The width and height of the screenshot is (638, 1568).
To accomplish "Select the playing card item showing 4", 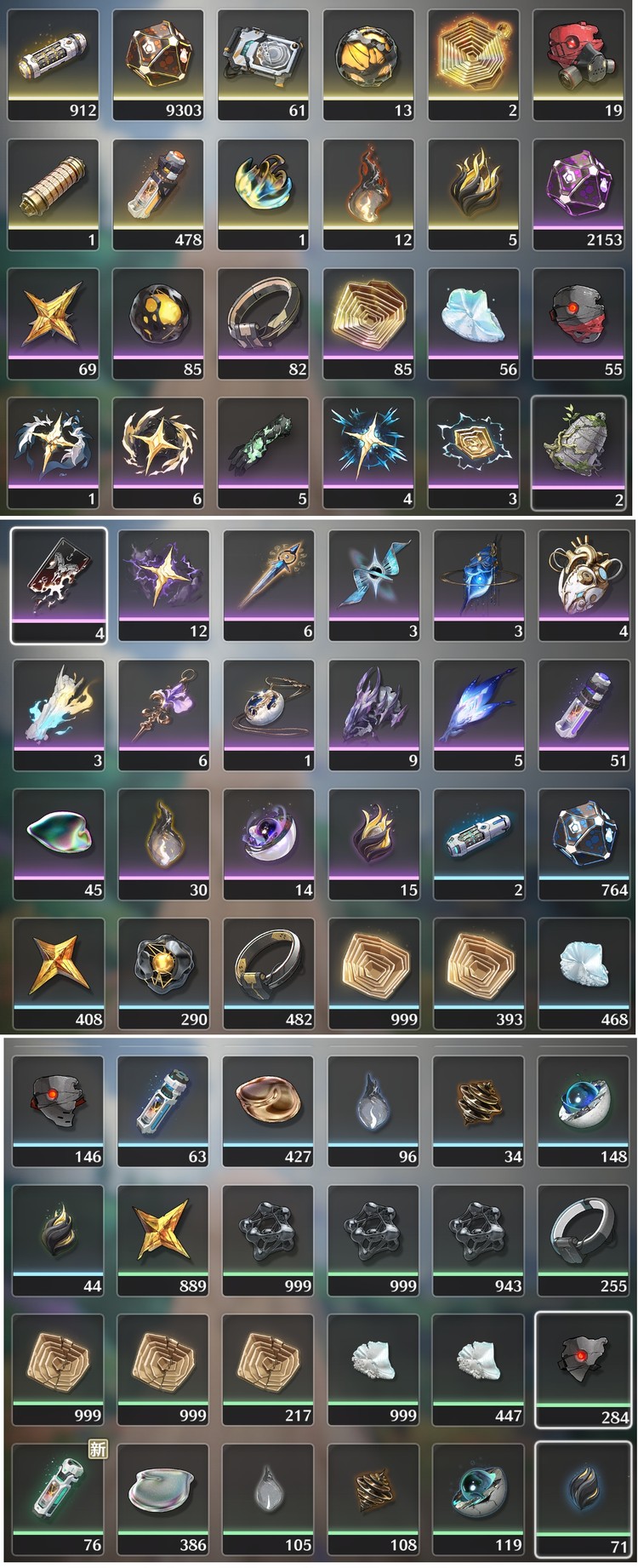I will tap(58, 585).
